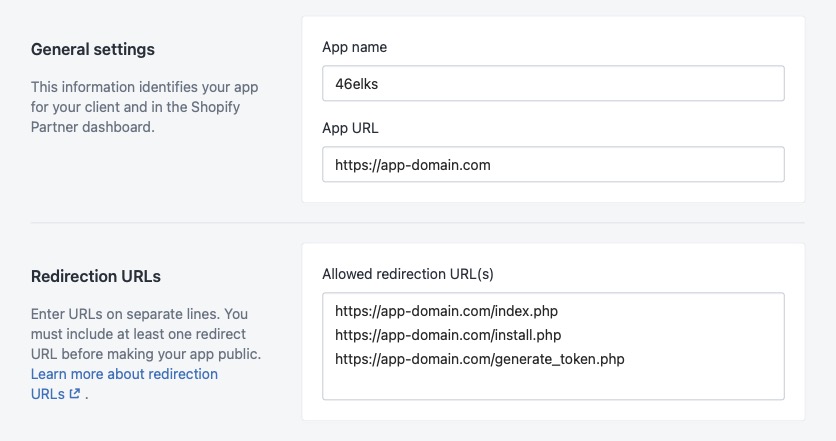Screen dimensions: 836x441
Task: Click the empty area below URLs in the text area
Action: [553, 385]
